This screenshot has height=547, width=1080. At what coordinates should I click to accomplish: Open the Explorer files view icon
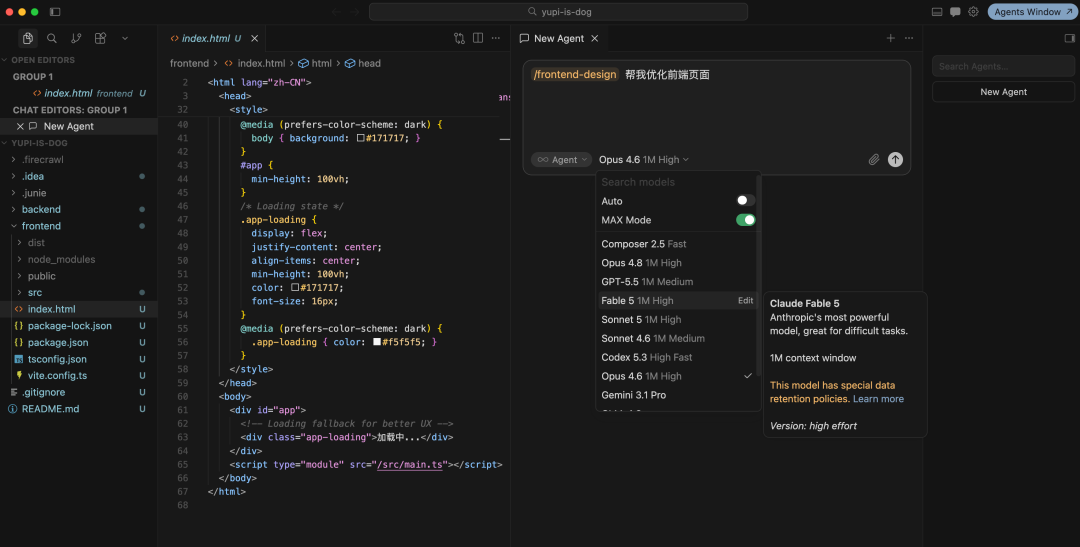click(28, 39)
